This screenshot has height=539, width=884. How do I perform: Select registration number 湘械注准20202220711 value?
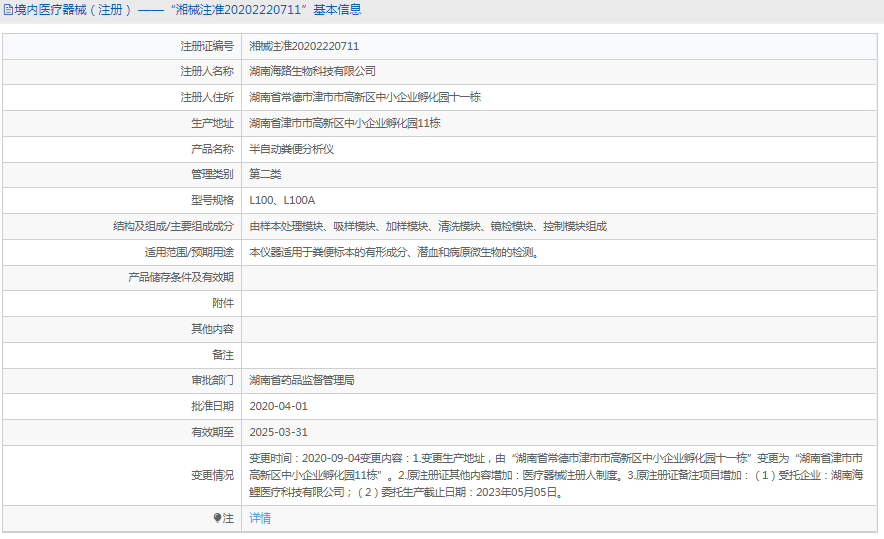pyautogui.click(x=304, y=46)
